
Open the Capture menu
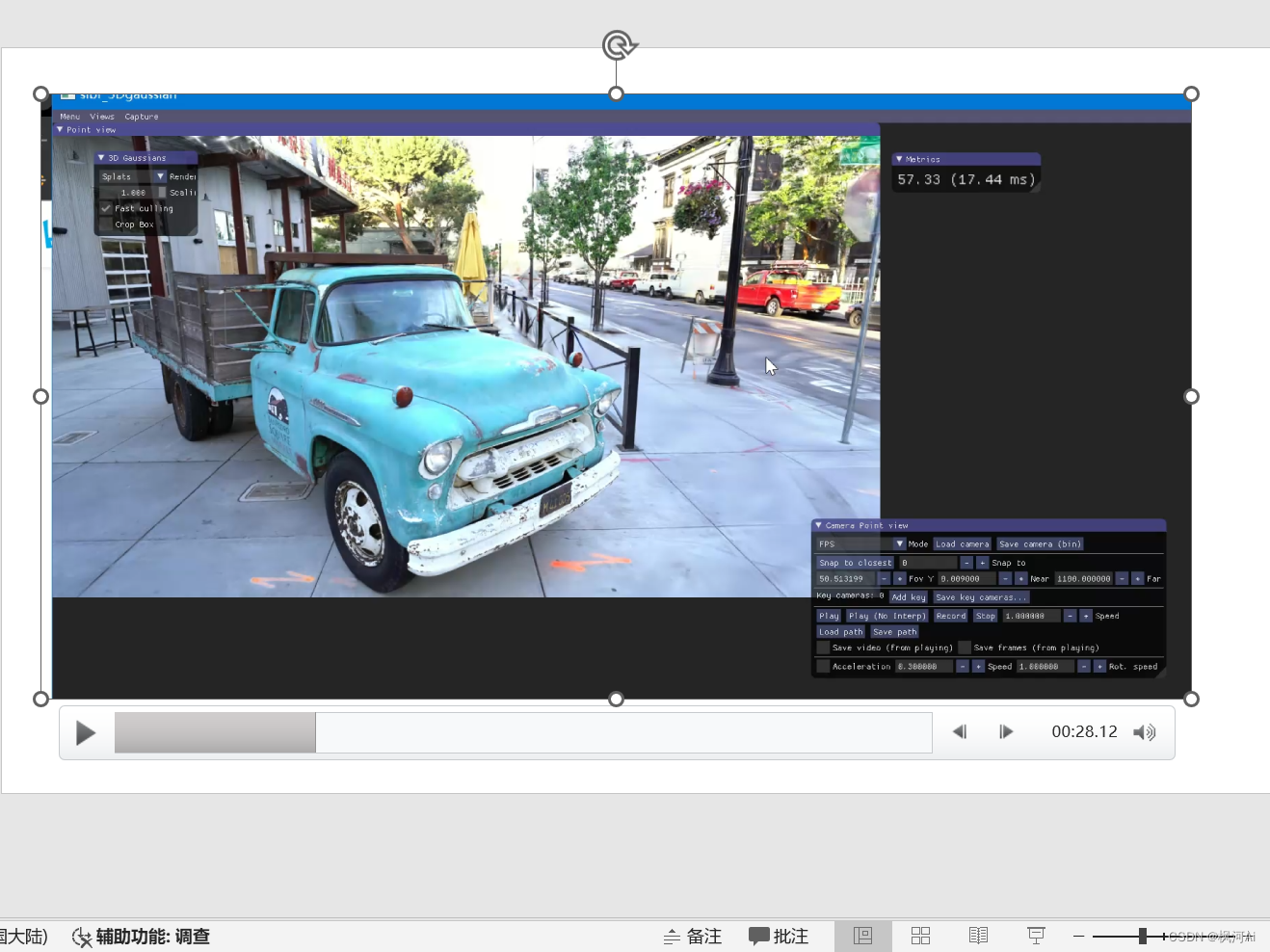(x=141, y=116)
